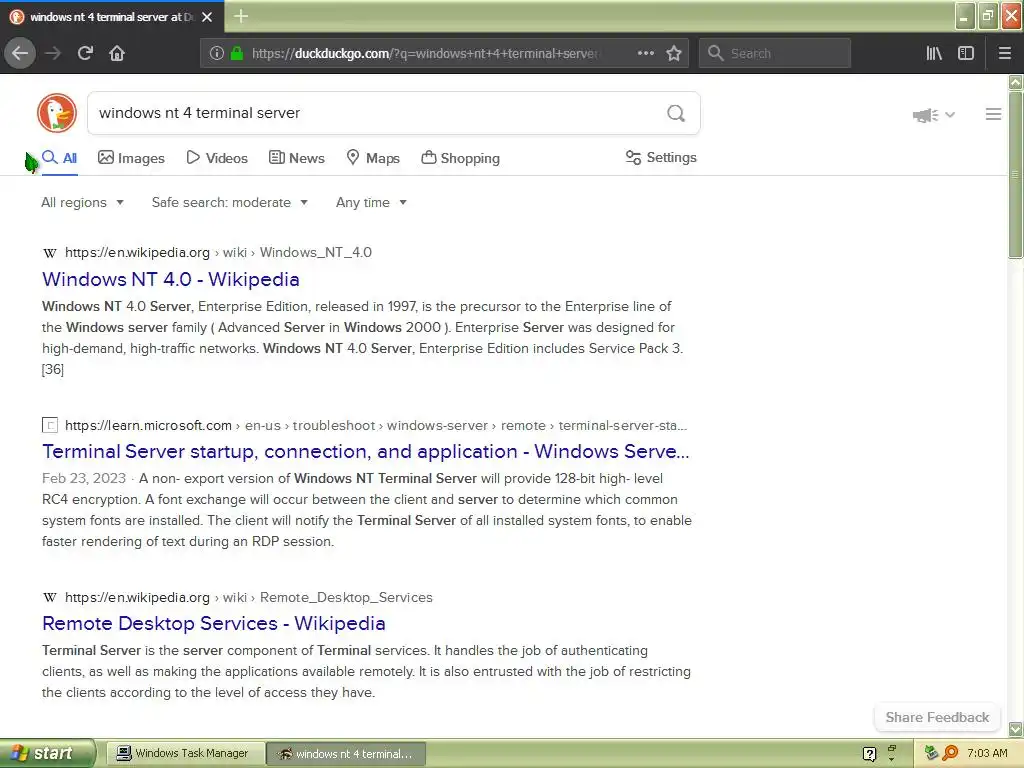The image size is (1024, 768).
Task: Close the DuckDuckGo search tab
Action: [x=207, y=17]
